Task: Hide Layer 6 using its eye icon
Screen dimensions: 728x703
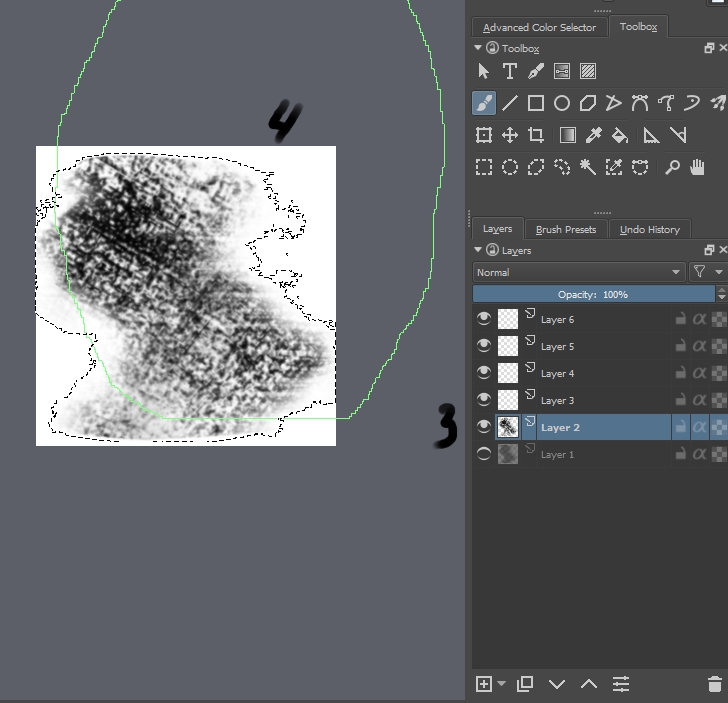Action: click(x=484, y=319)
